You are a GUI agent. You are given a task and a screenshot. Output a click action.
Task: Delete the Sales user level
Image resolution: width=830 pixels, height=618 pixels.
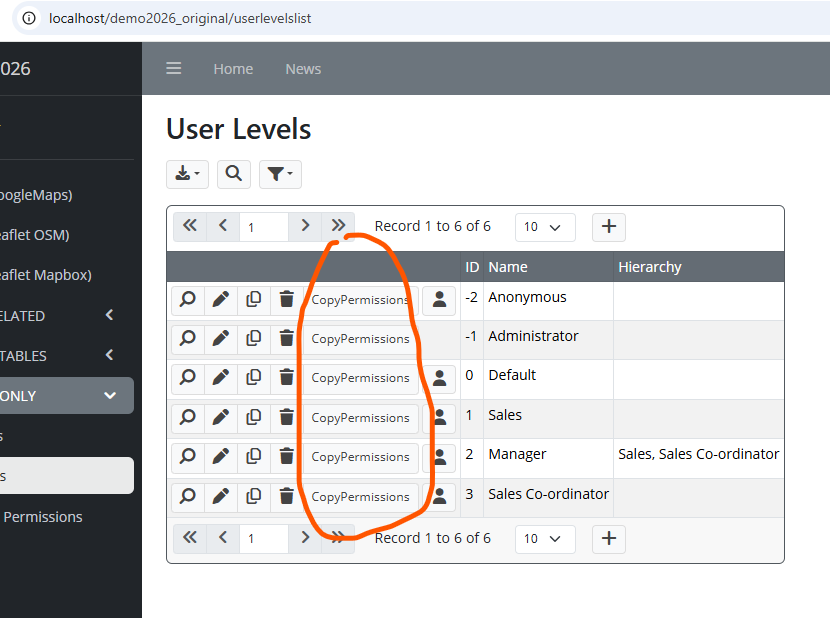click(x=287, y=417)
